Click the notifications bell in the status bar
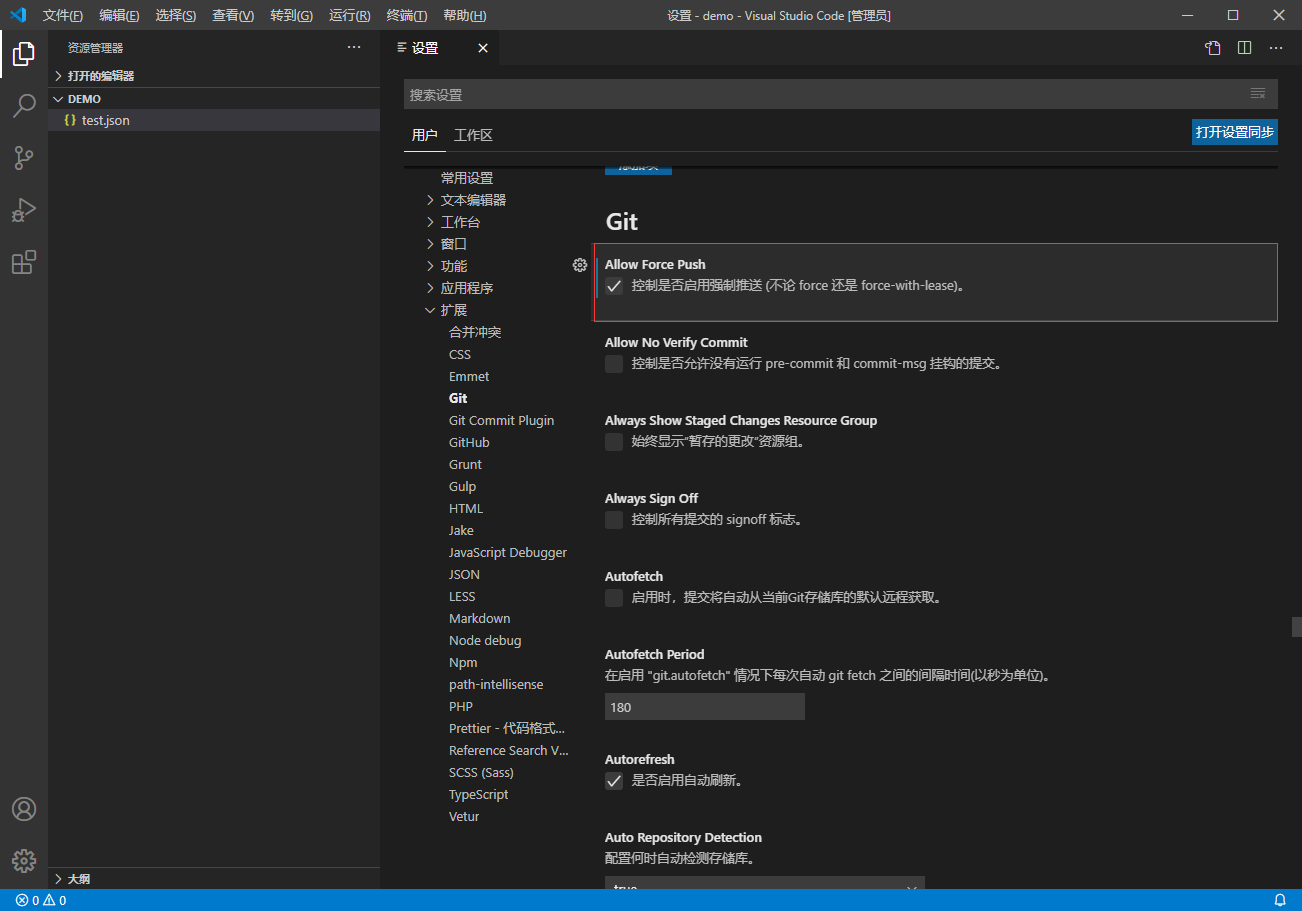Image resolution: width=1302 pixels, height=911 pixels. coord(1280,899)
